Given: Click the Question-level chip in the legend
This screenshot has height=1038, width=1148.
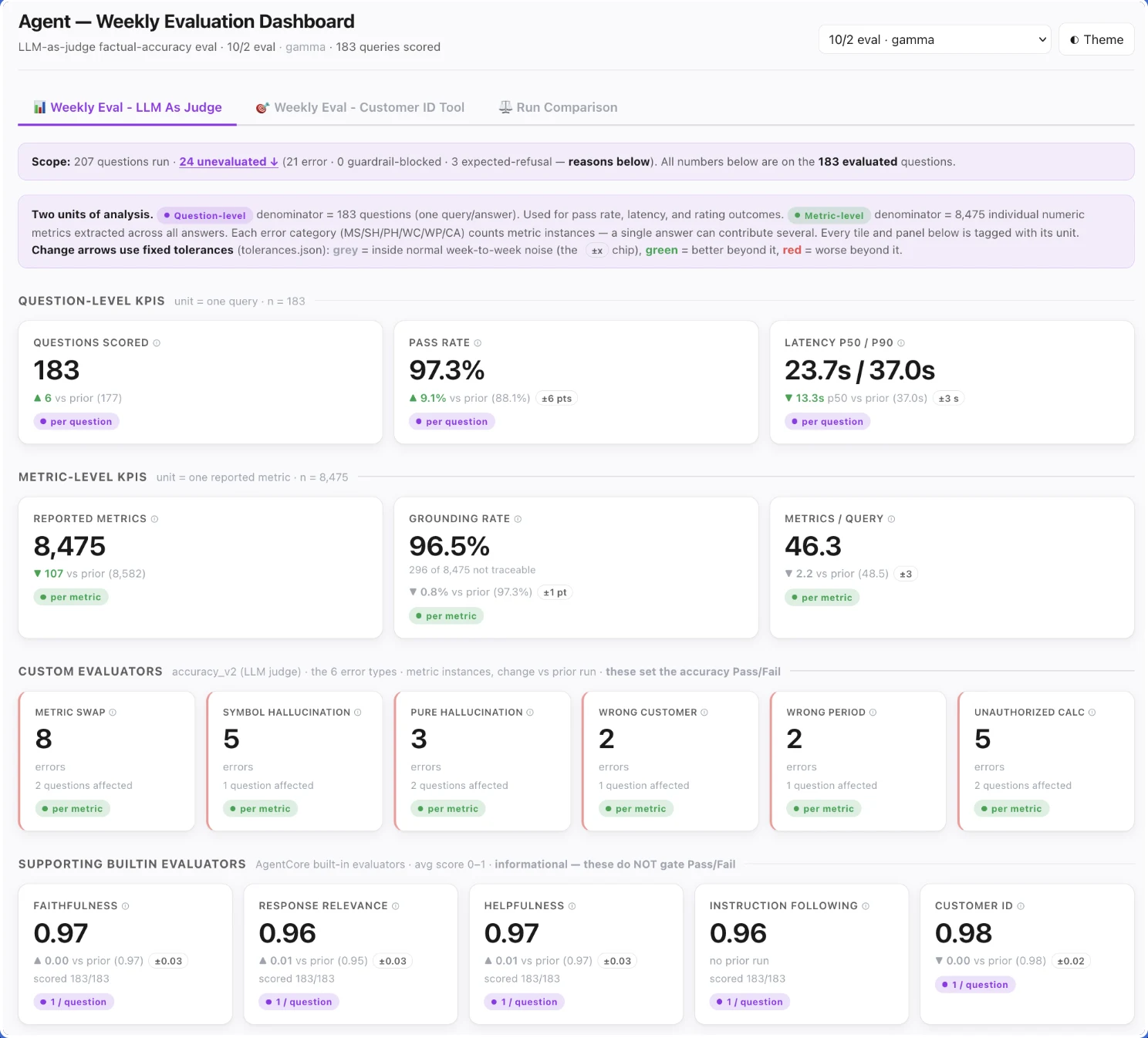Looking at the screenshot, I should coord(204,216).
